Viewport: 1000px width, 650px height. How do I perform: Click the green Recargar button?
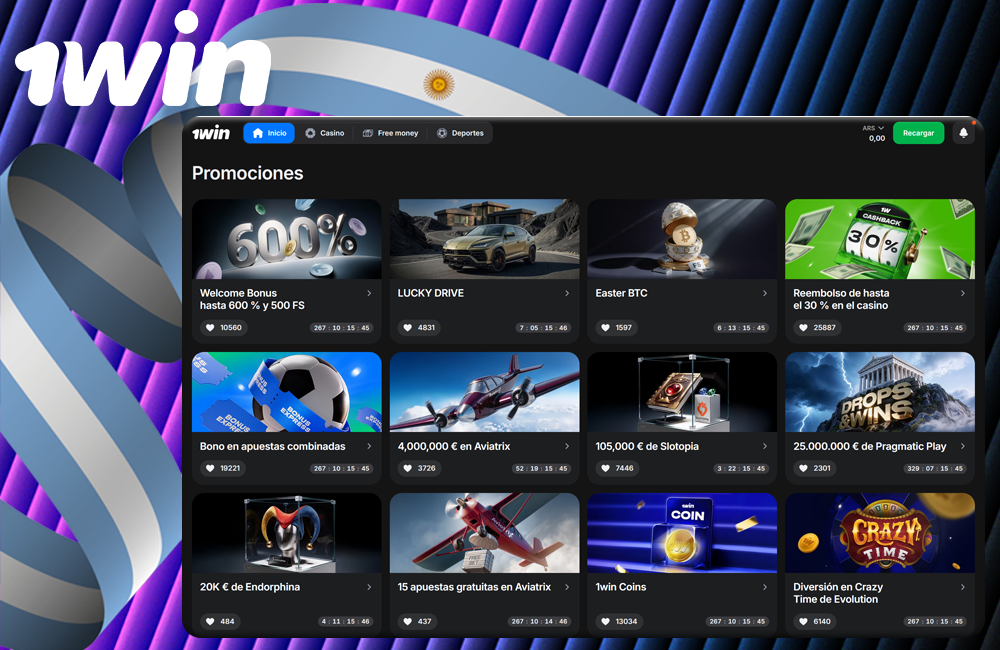coord(918,133)
